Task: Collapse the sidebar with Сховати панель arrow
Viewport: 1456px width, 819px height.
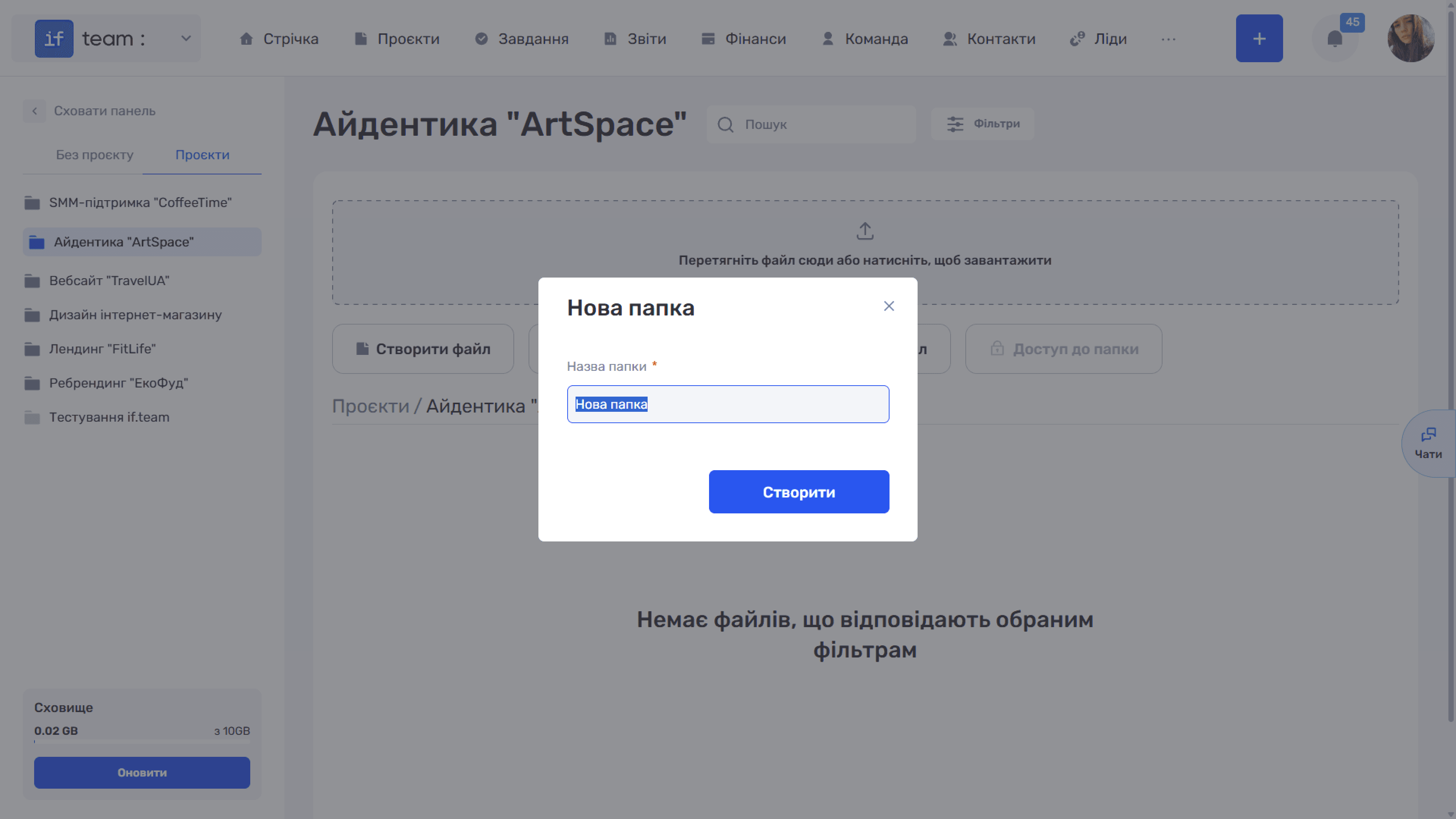Action: tap(35, 111)
